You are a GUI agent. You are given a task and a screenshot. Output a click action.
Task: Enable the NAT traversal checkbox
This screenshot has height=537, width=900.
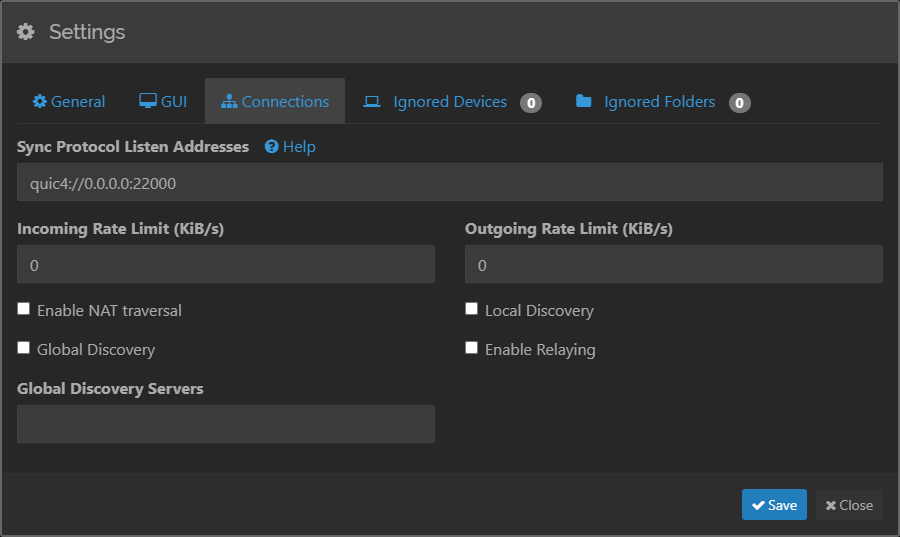pos(24,309)
